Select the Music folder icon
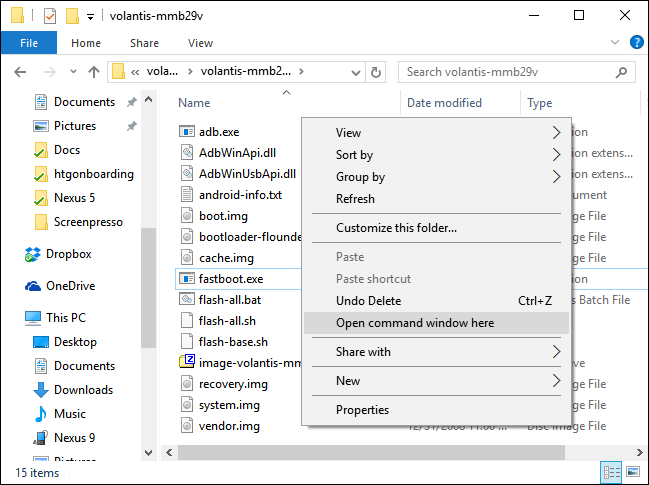Image resolution: width=649 pixels, height=485 pixels. 42,413
